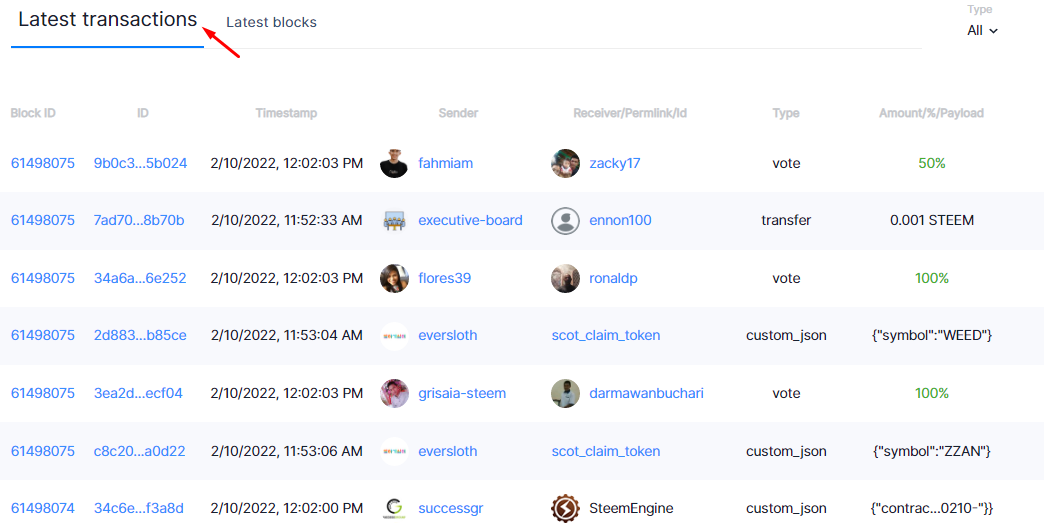The image size is (1044, 531).
Task: Open transaction 9b0c3...5b024
Action: click(140, 163)
